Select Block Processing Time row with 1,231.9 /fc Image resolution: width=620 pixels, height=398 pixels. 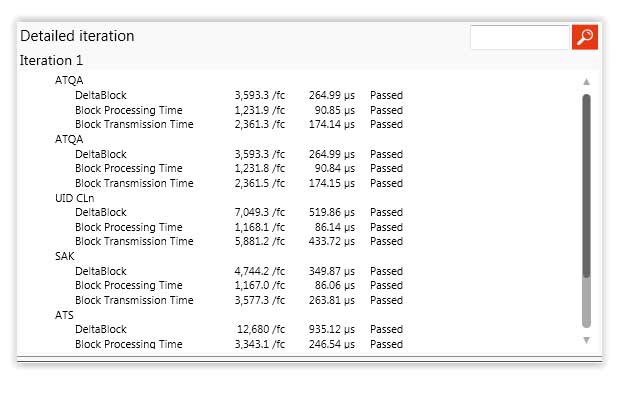tap(239, 110)
